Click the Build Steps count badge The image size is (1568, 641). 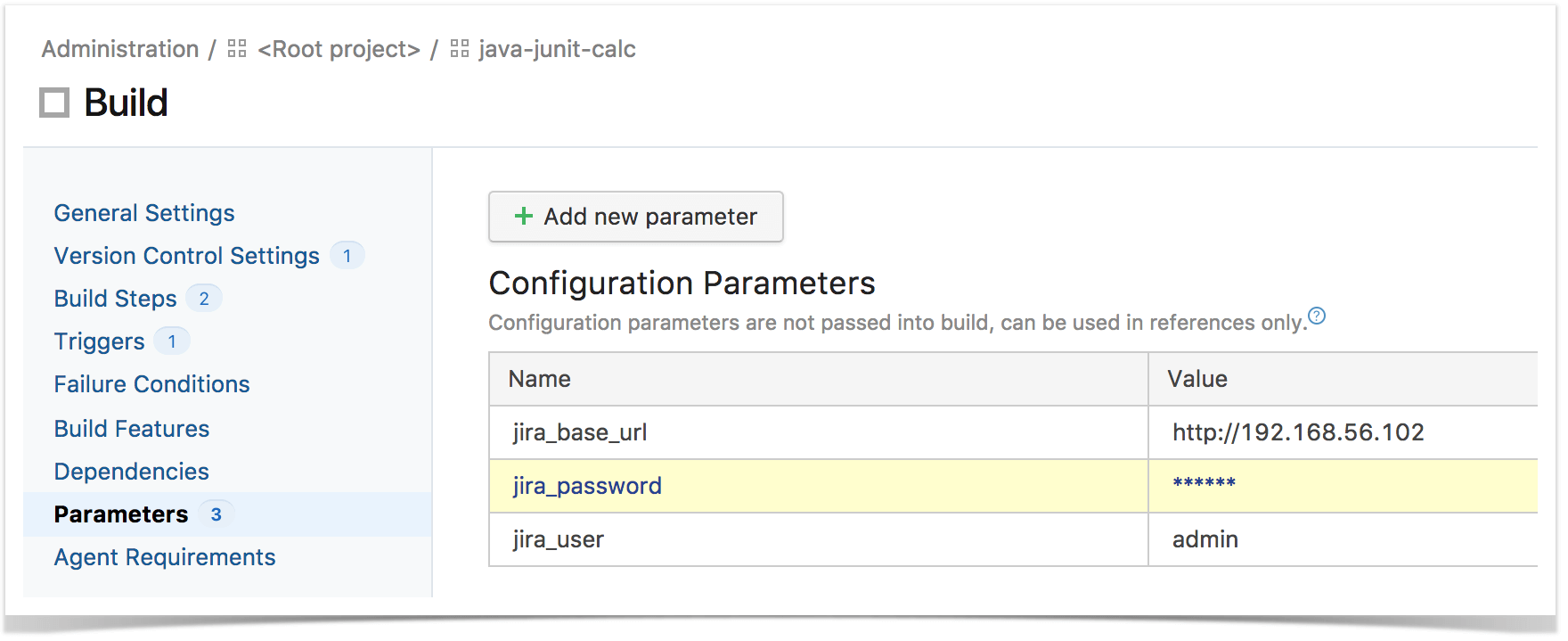[204, 299]
